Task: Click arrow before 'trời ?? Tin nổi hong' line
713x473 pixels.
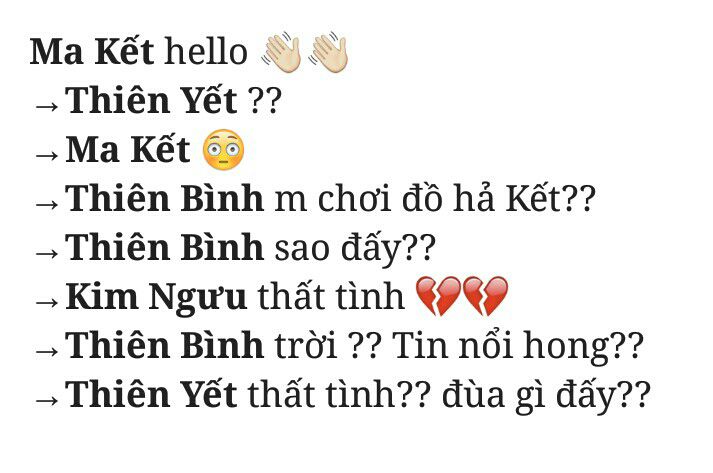Action: point(47,351)
